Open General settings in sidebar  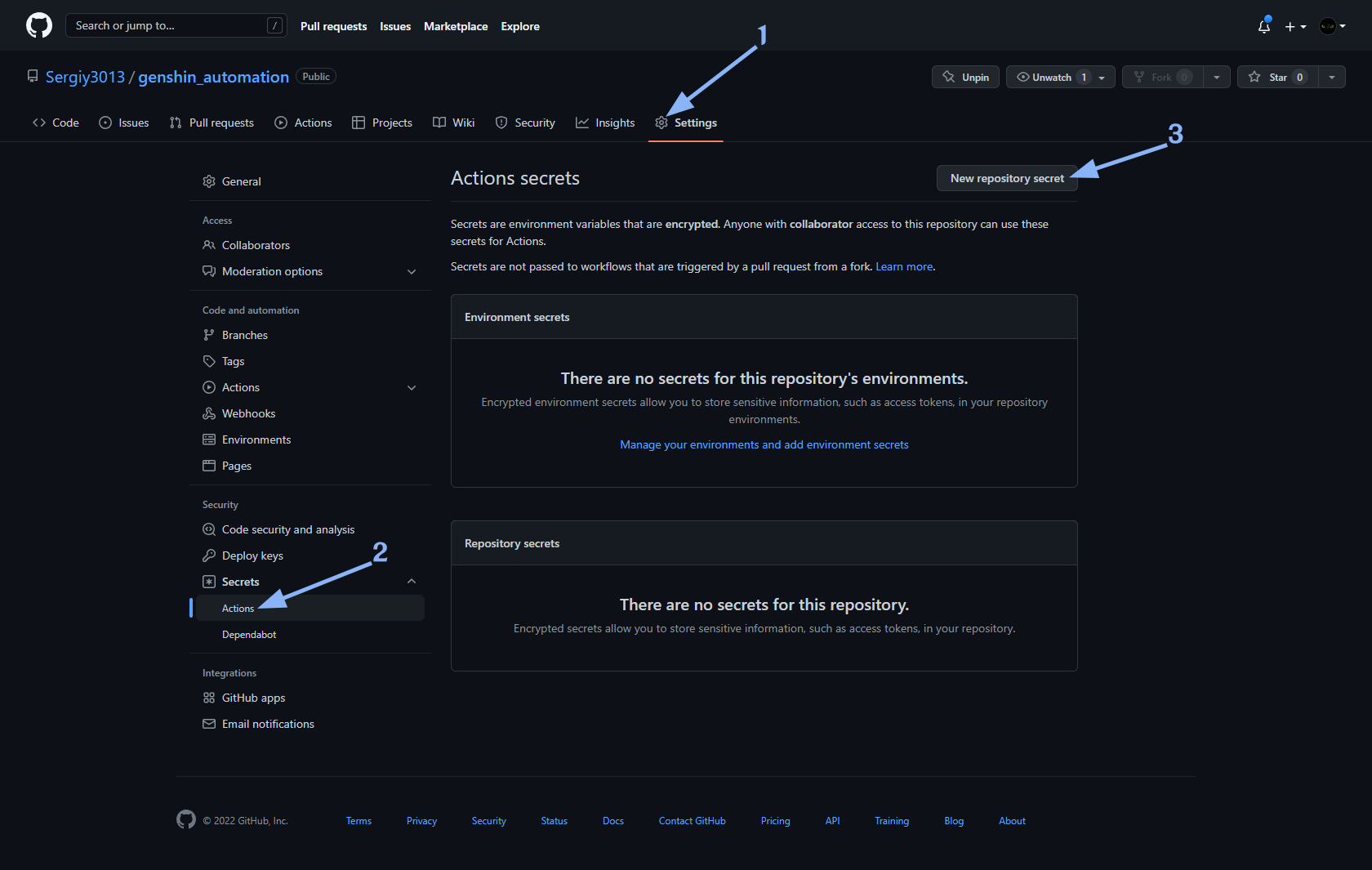[310, 181]
